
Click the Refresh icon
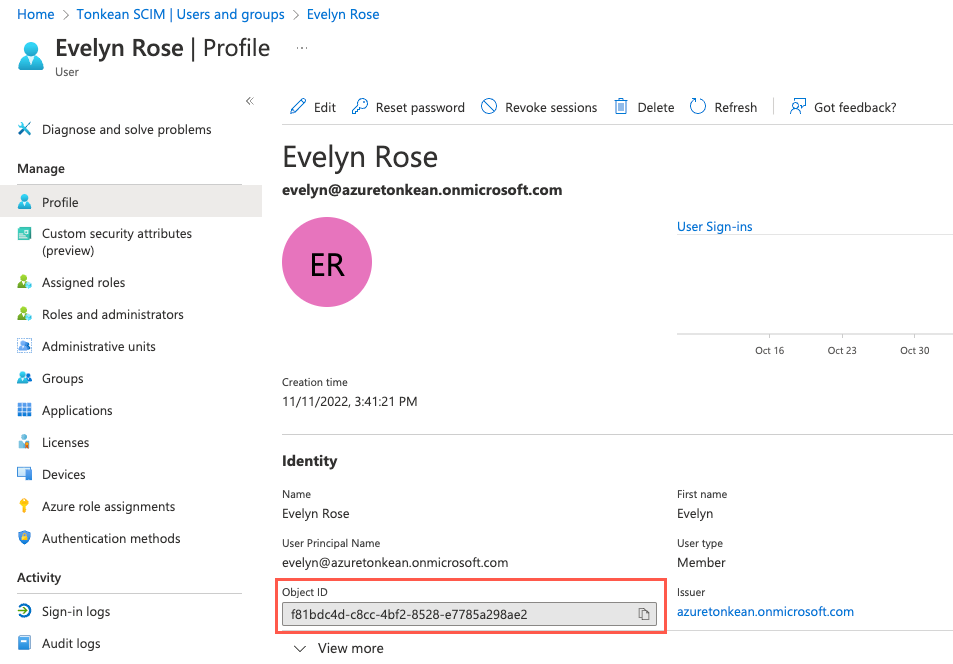coord(696,106)
